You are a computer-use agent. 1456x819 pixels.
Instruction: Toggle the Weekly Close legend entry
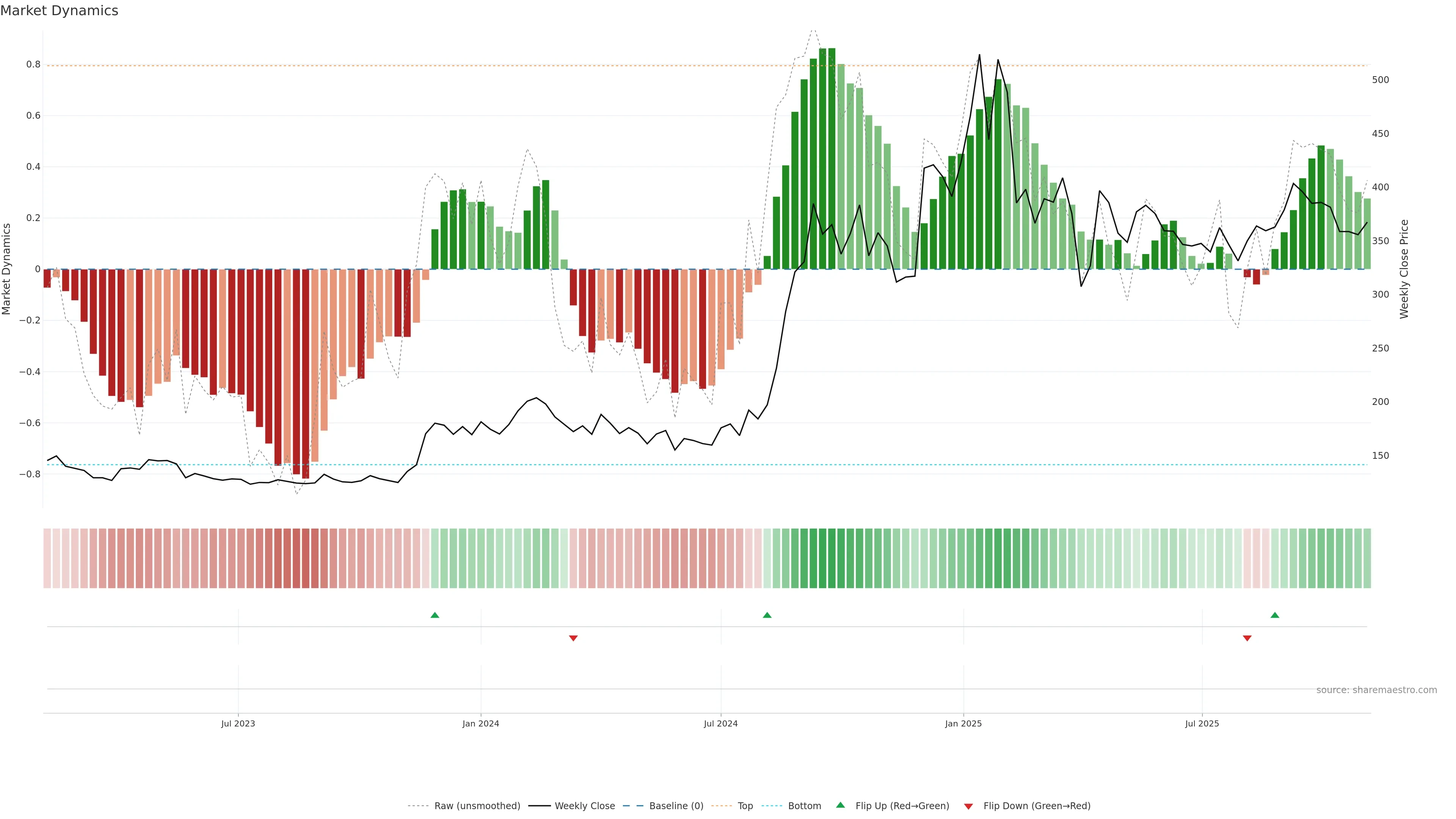coord(584,806)
